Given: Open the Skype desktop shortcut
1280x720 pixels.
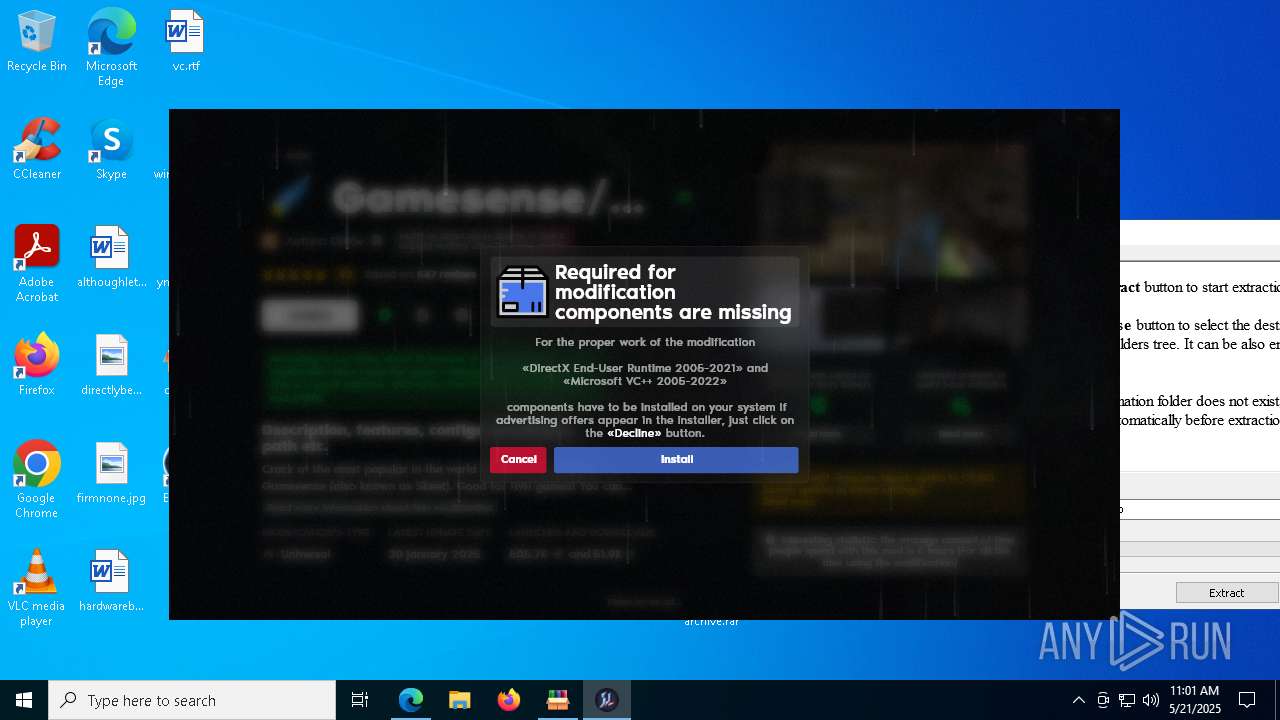Looking at the screenshot, I should (x=111, y=149).
